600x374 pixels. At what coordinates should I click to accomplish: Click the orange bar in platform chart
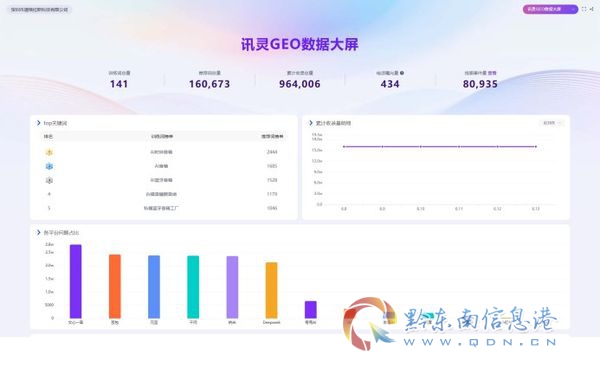(115, 286)
